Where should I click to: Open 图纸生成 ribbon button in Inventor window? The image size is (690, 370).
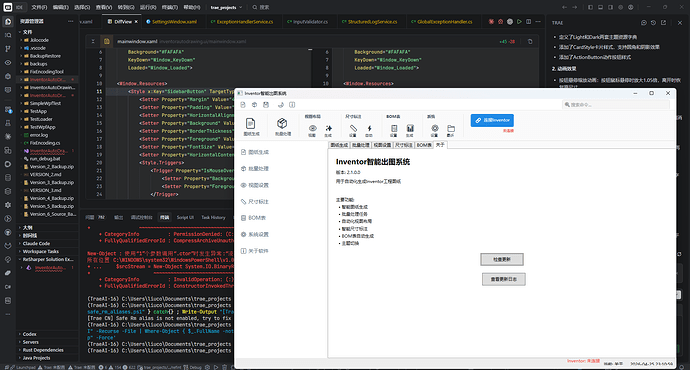[251, 126]
